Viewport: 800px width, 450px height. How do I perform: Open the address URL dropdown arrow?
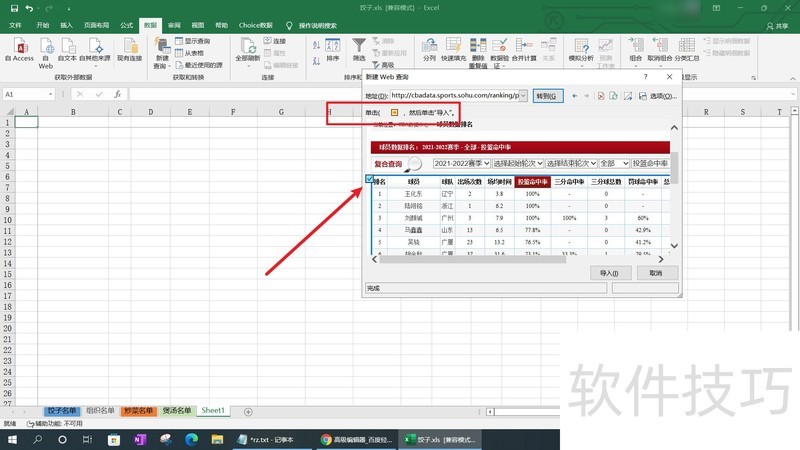tap(523, 95)
